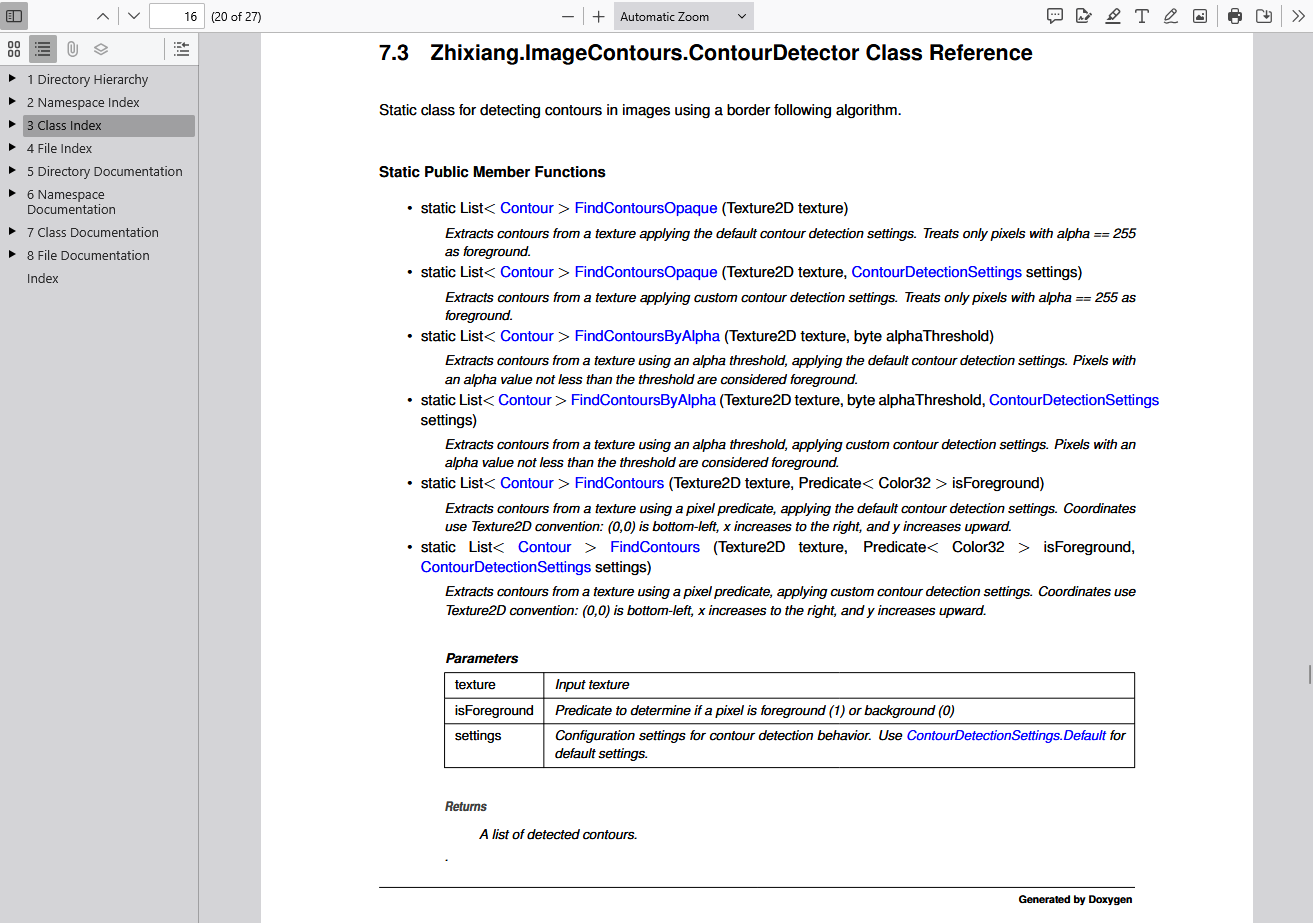1313x923 pixels.
Task: Select the add text annotation tool
Action: pyautogui.click(x=1142, y=16)
